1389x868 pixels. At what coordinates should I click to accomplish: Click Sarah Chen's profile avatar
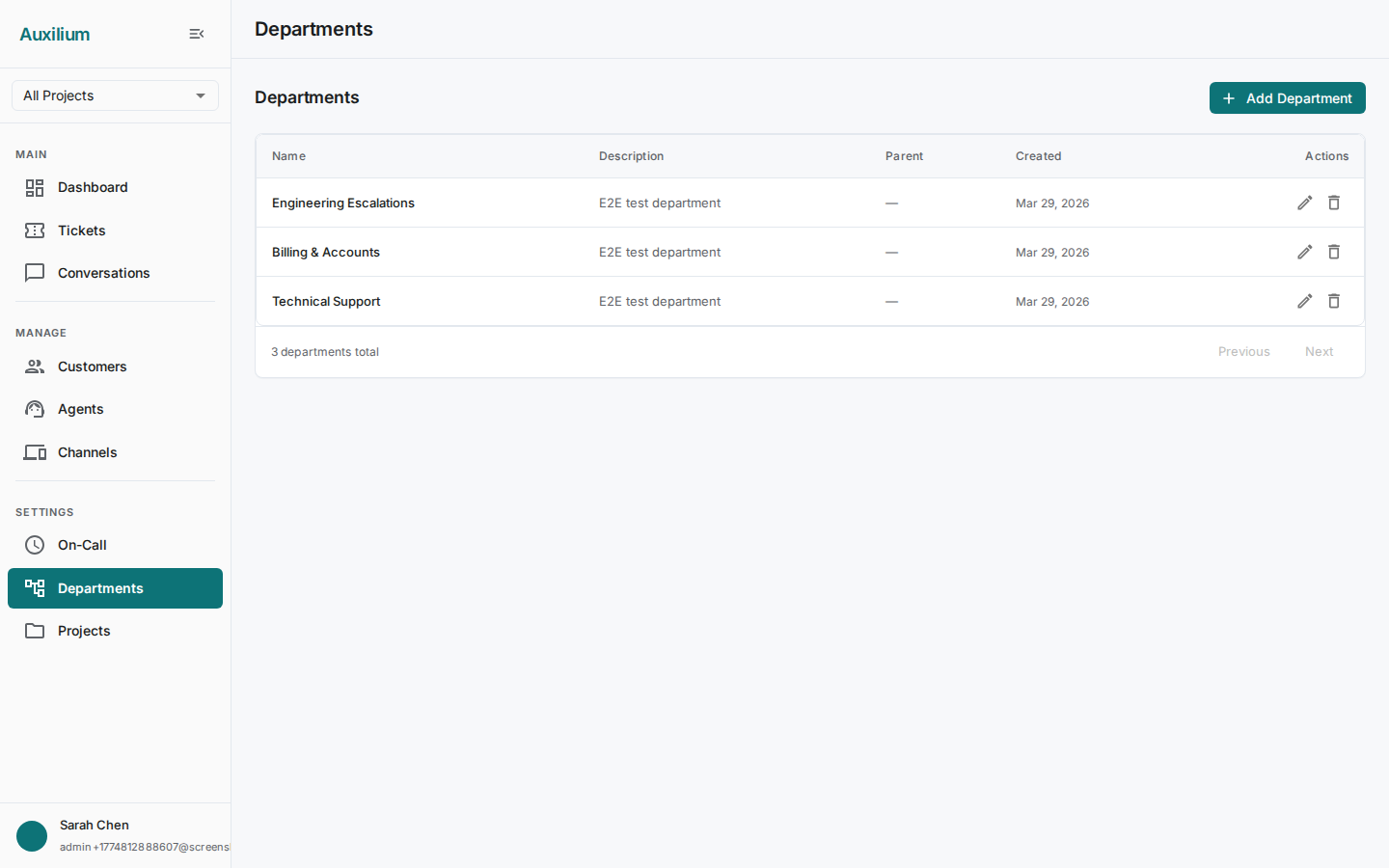[32, 836]
